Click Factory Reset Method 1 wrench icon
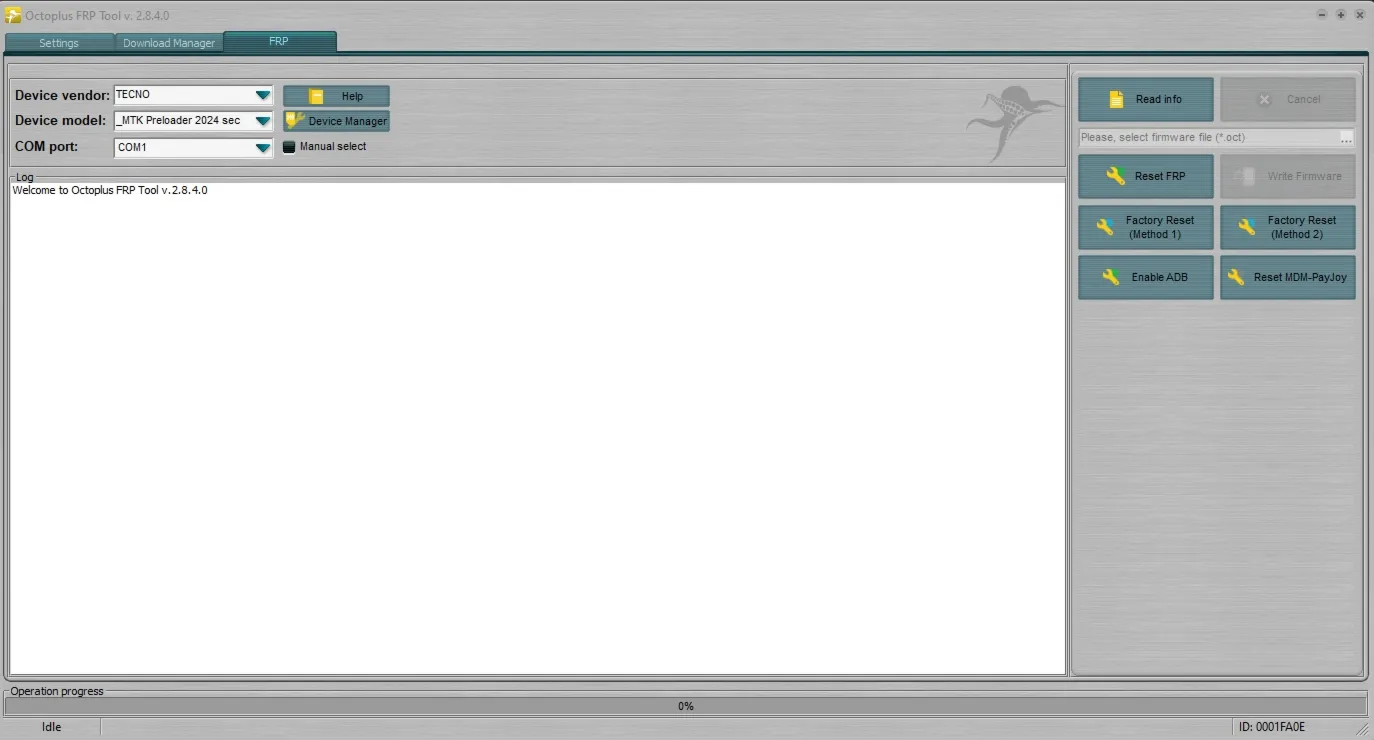The image size is (1374, 740). (x=1106, y=227)
